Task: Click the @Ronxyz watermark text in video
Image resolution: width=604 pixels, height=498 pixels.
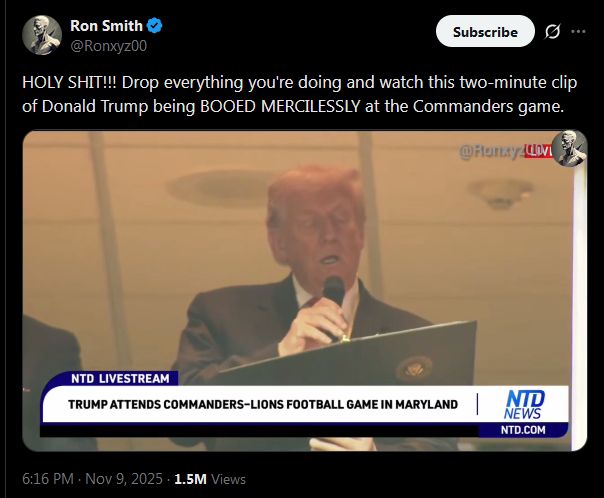Action: pyautogui.click(x=492, y=151)
